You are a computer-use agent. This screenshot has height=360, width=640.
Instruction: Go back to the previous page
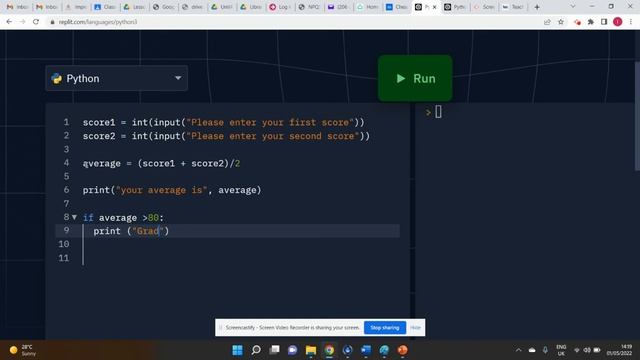pos(9,22)
